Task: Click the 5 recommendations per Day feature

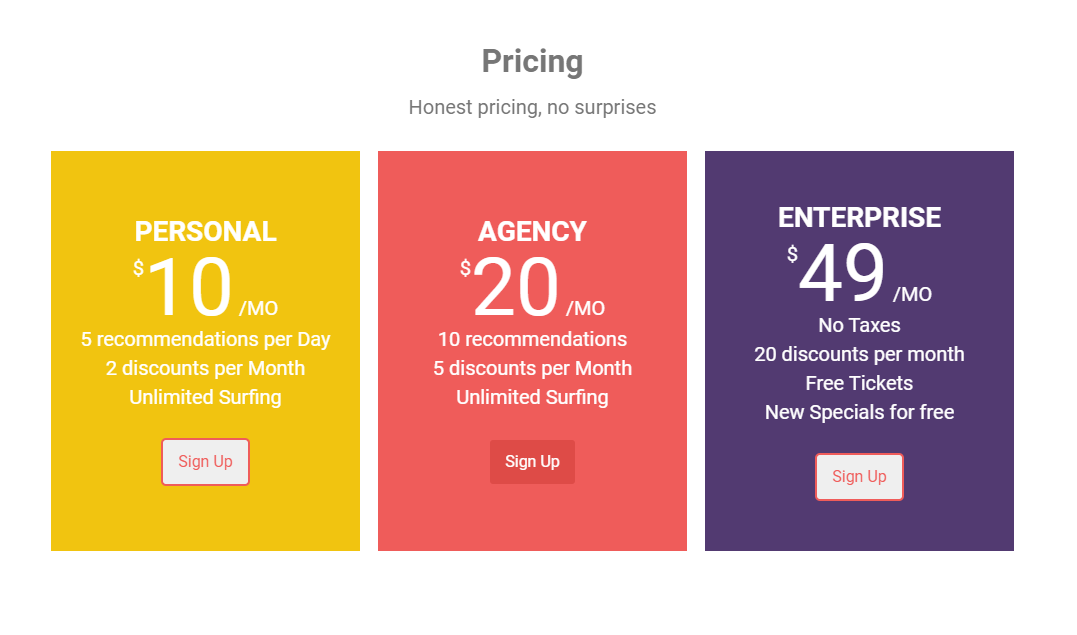Action: click(x=205, y=339)
